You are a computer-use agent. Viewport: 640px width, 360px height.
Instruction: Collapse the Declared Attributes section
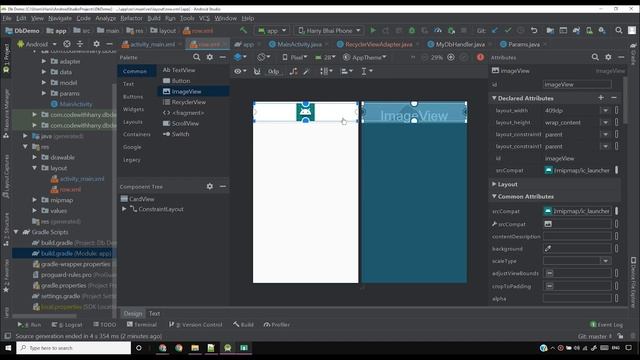tap(494, 98)
